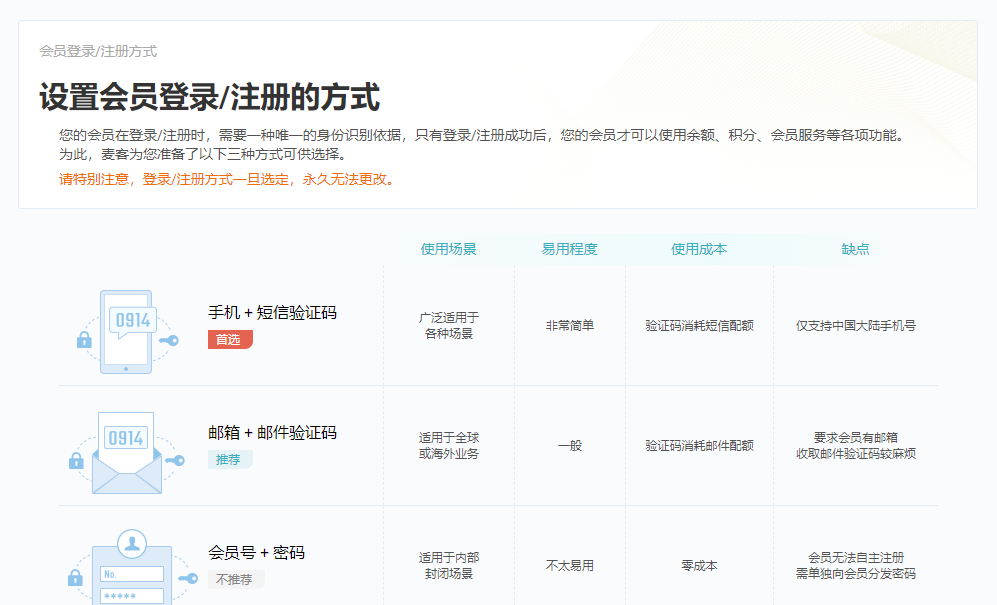The image size is (997, 605).
Task: Click the 使用成本 column header
Action: tap(699, 249)
